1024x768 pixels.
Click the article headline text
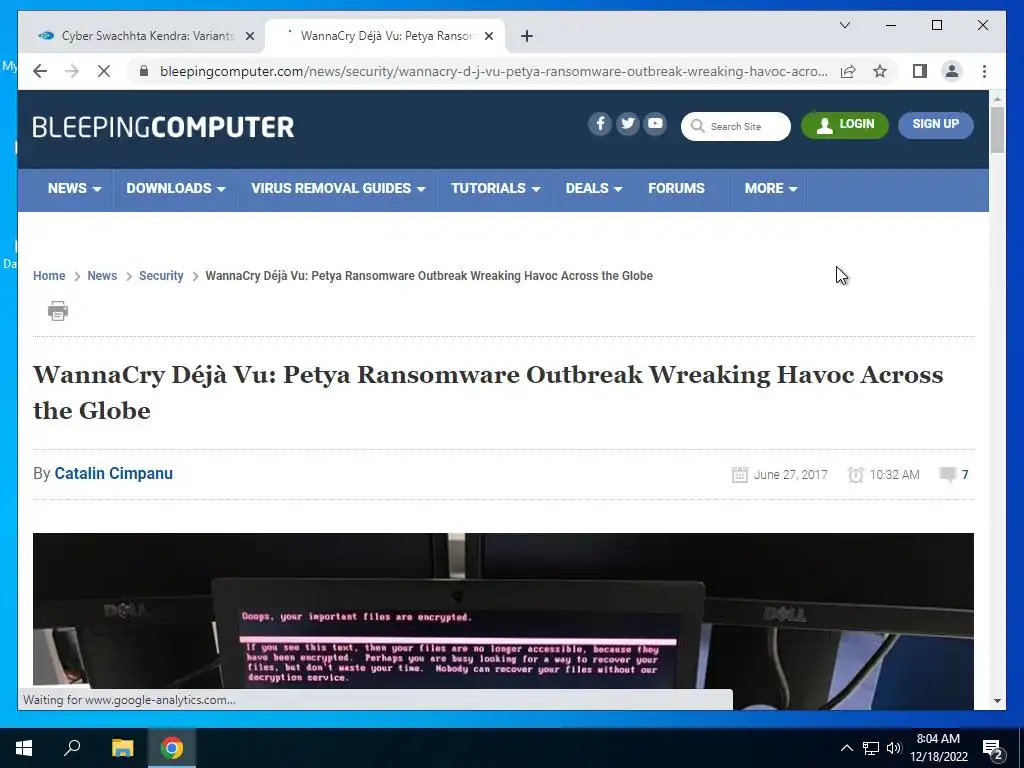click(488, 392)
